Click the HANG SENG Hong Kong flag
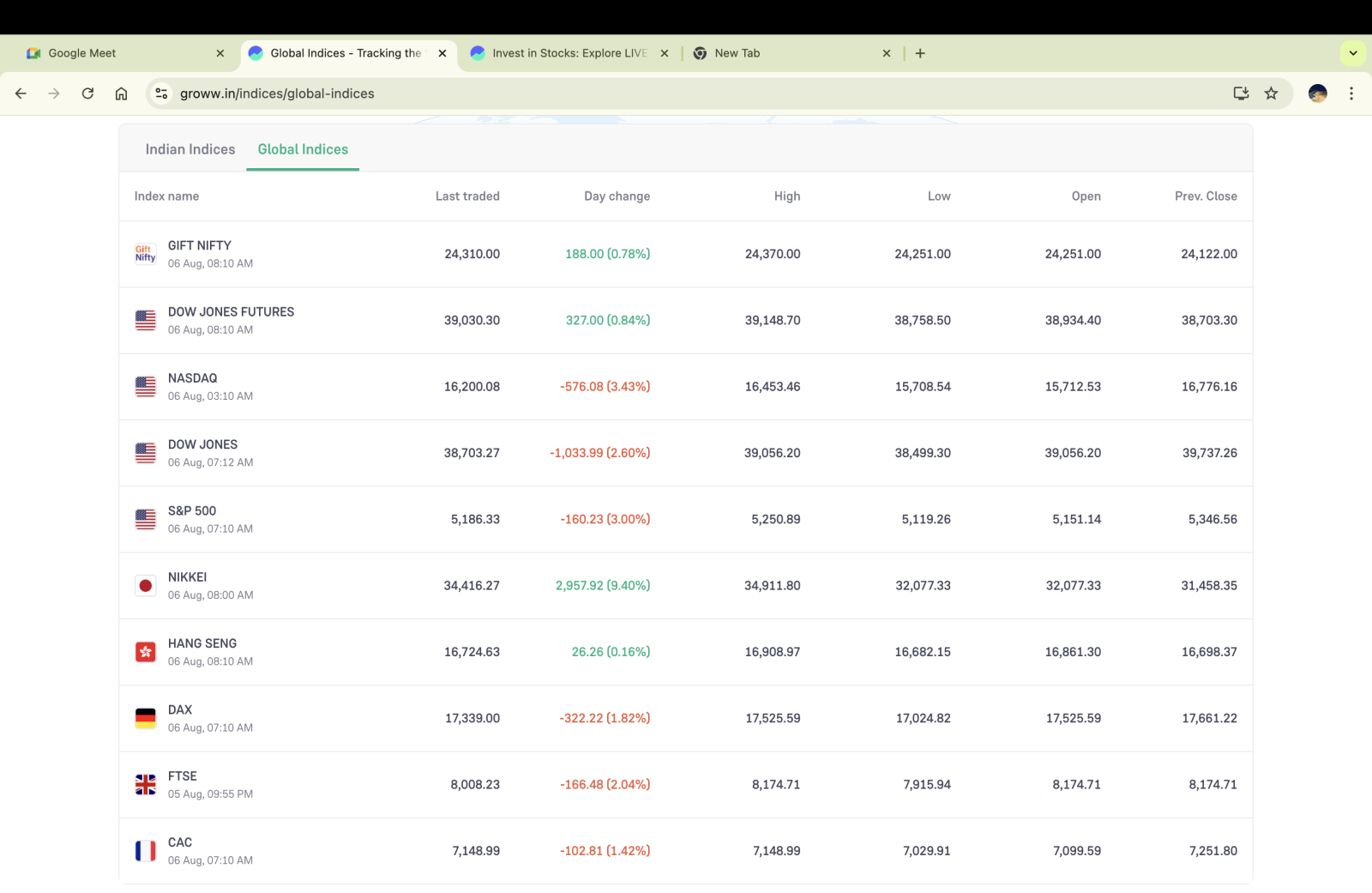The image size is (1372, 893). pos(146,652)
